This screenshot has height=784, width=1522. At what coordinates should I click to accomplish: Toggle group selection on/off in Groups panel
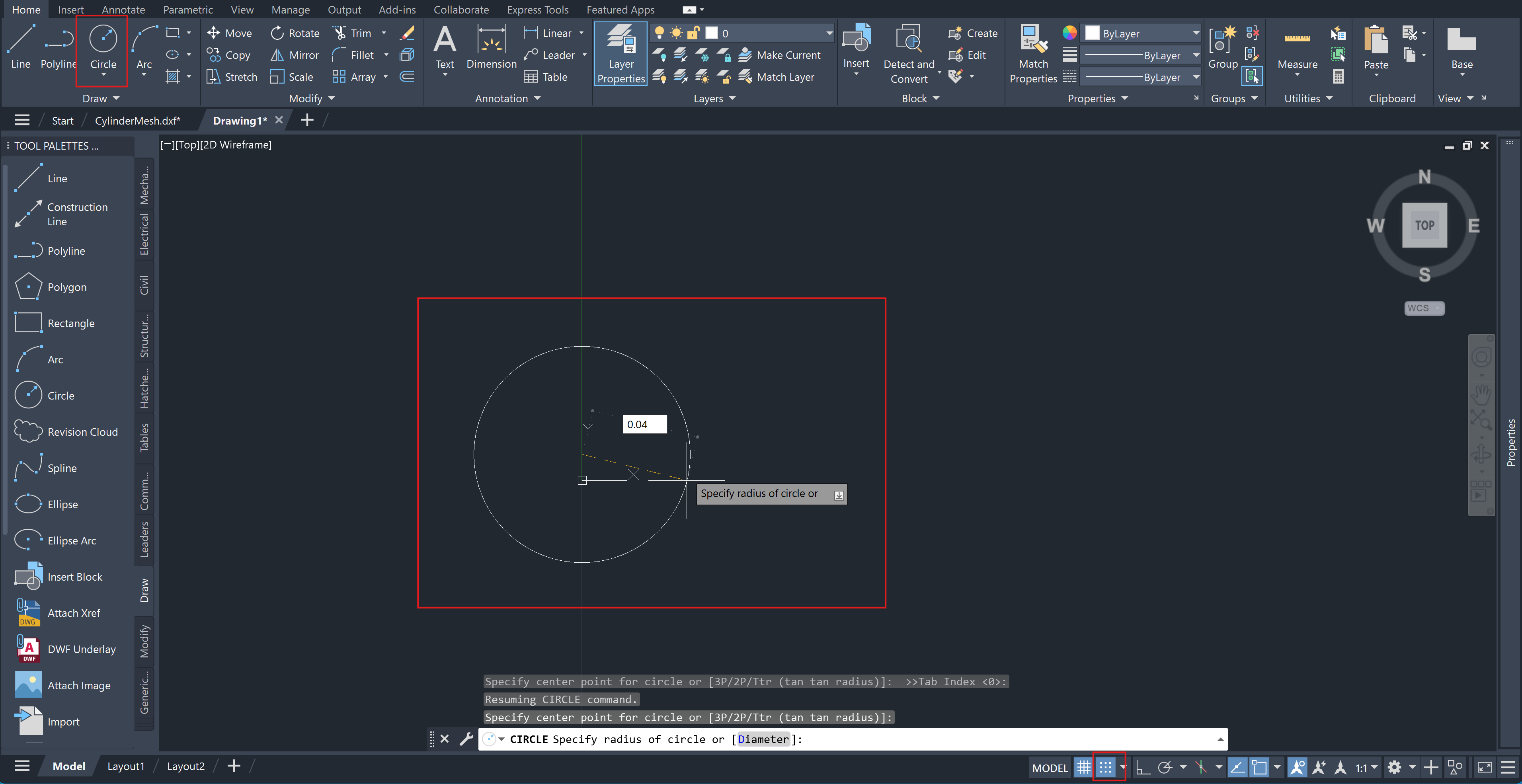(x=1251, y=76)
